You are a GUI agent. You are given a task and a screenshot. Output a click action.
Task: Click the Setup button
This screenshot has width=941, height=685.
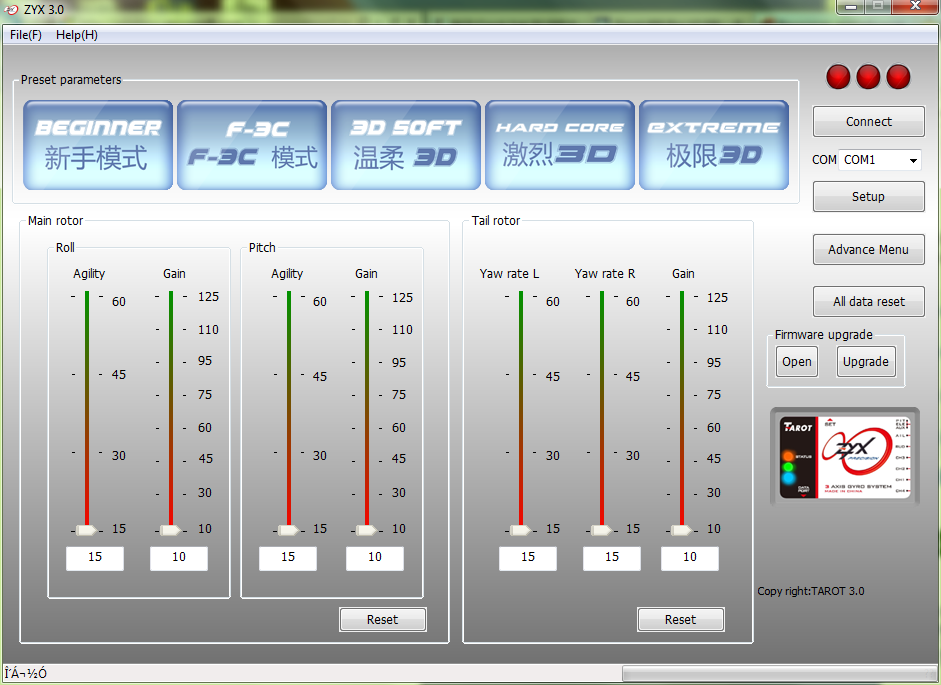(x=868, y=197)
